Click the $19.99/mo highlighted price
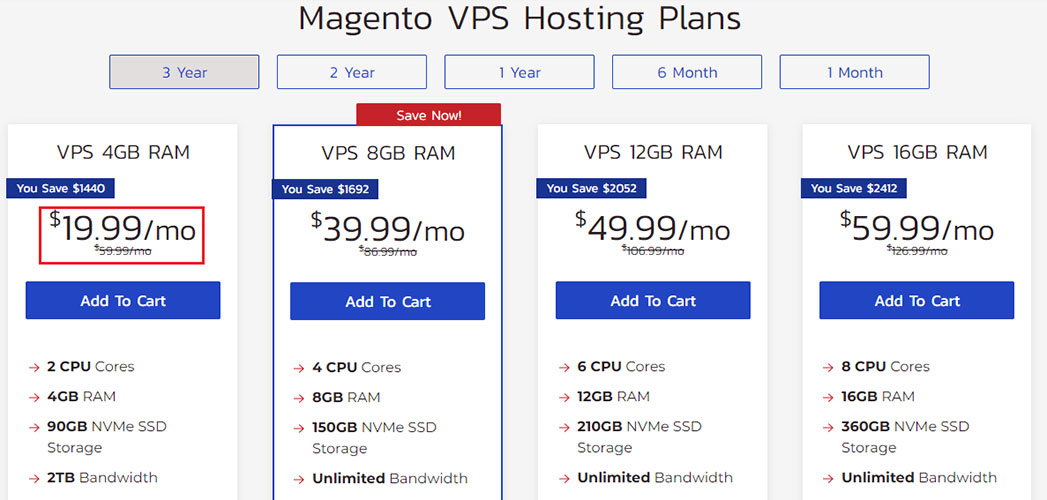This screenshot has width=1047, height=500. (122, 235)
